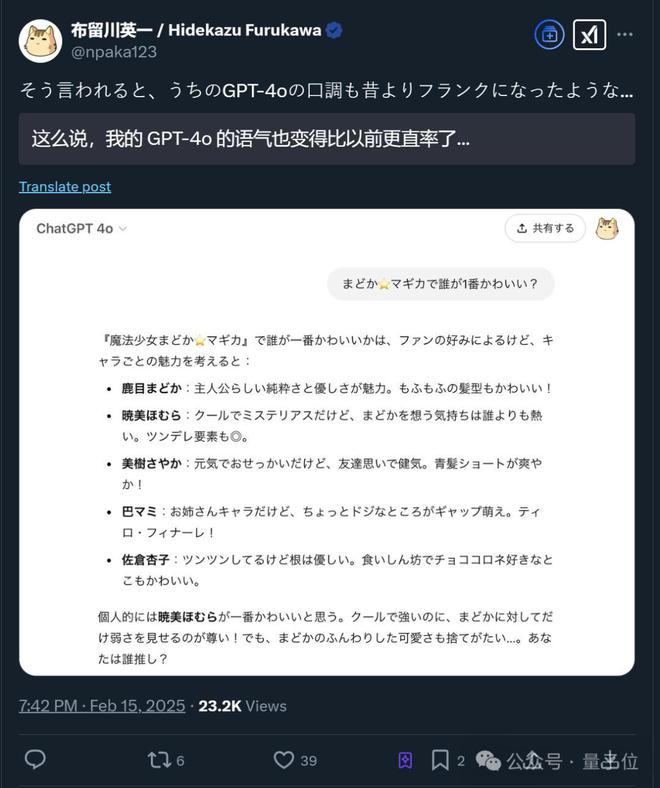Click the 共有する share button
The width and height of the screenshot is (660, 788).
545,228
